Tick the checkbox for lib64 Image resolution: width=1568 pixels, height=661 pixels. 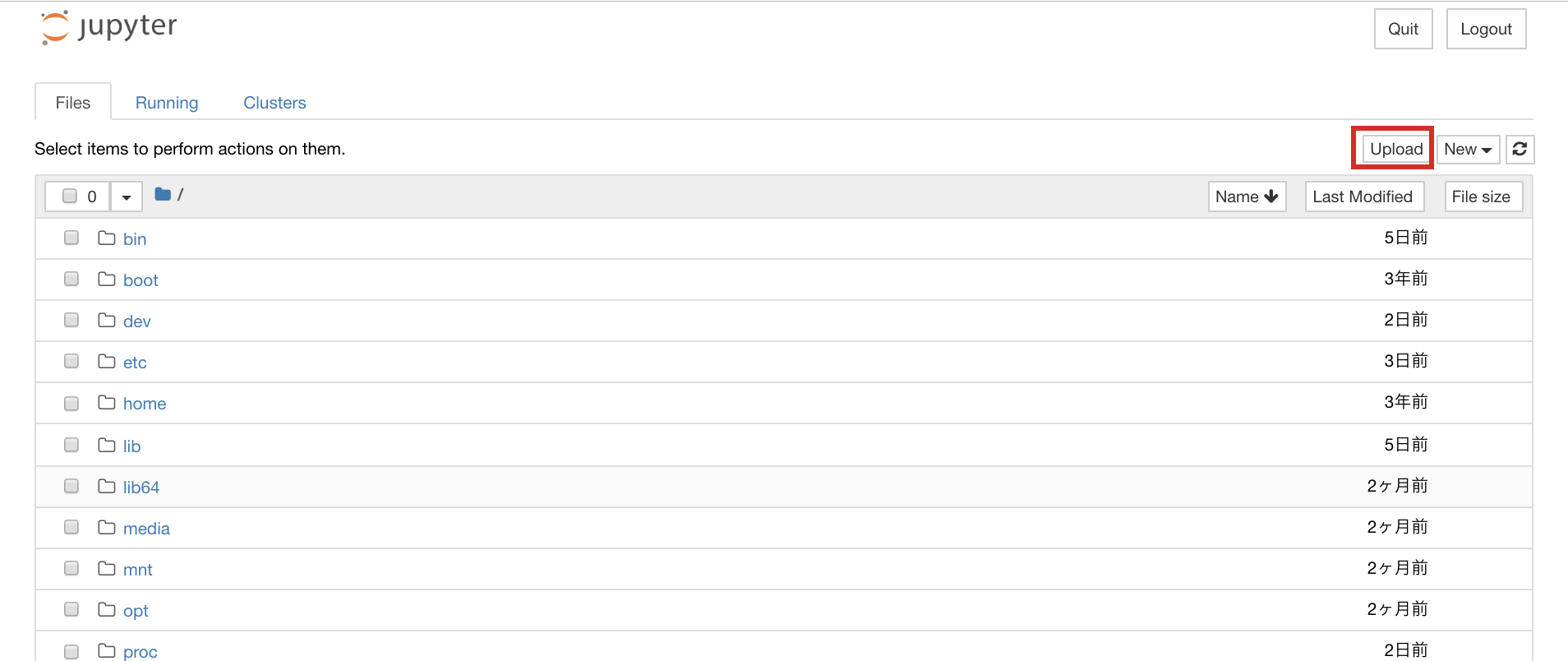(x=71, y=485)
